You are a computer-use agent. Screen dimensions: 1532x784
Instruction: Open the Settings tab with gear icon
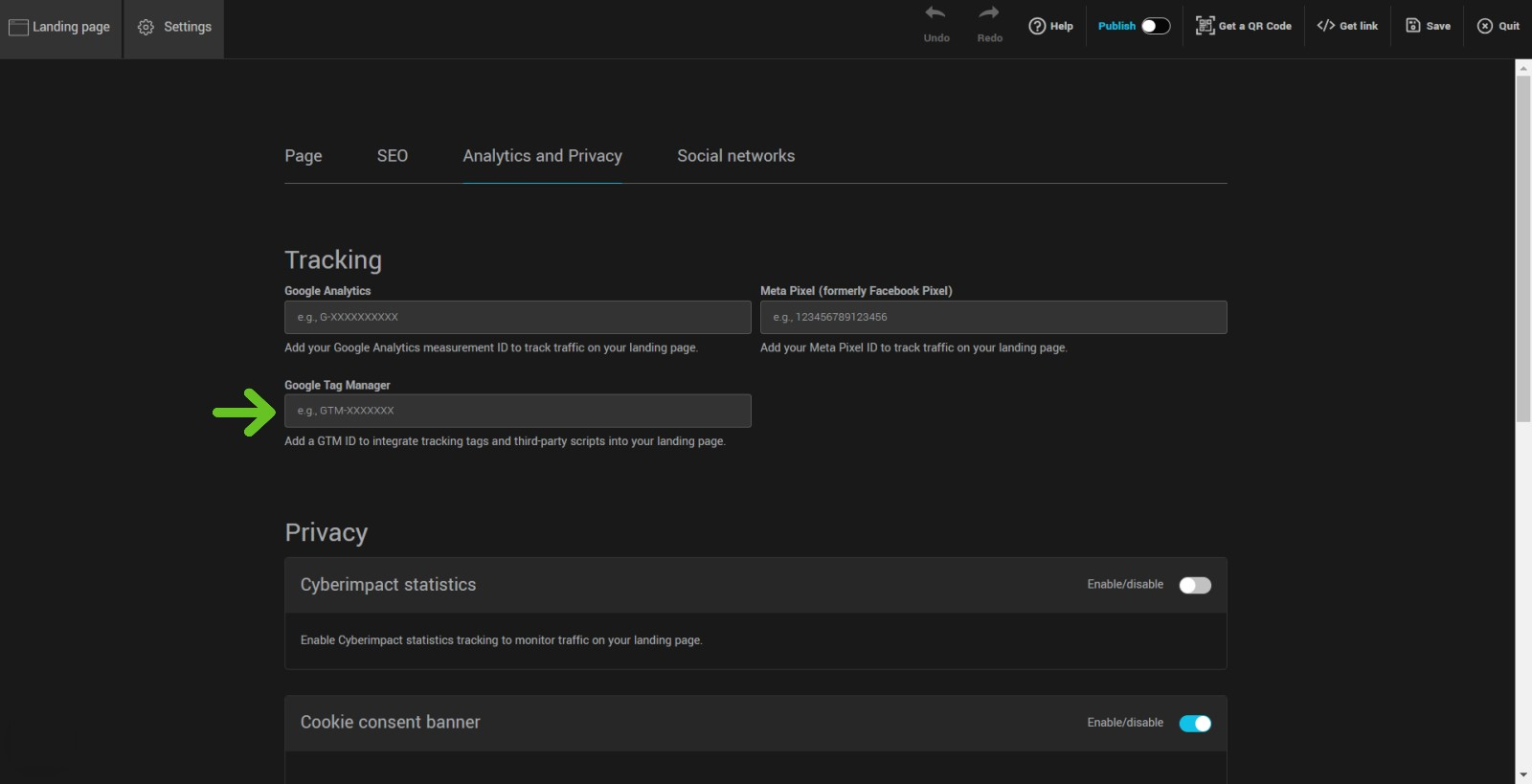pyautogui.click(x=174, y=28)
